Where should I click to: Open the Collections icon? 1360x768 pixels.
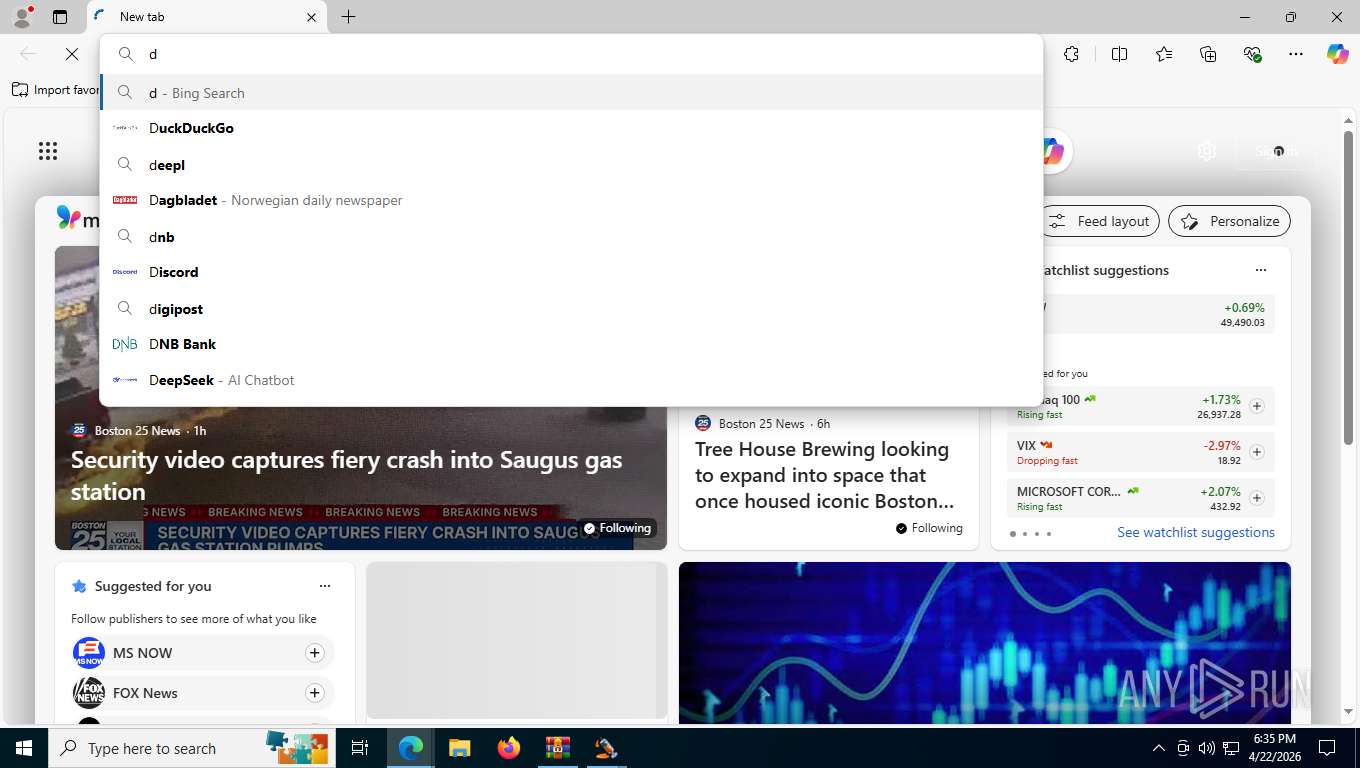click(1208, 54)
